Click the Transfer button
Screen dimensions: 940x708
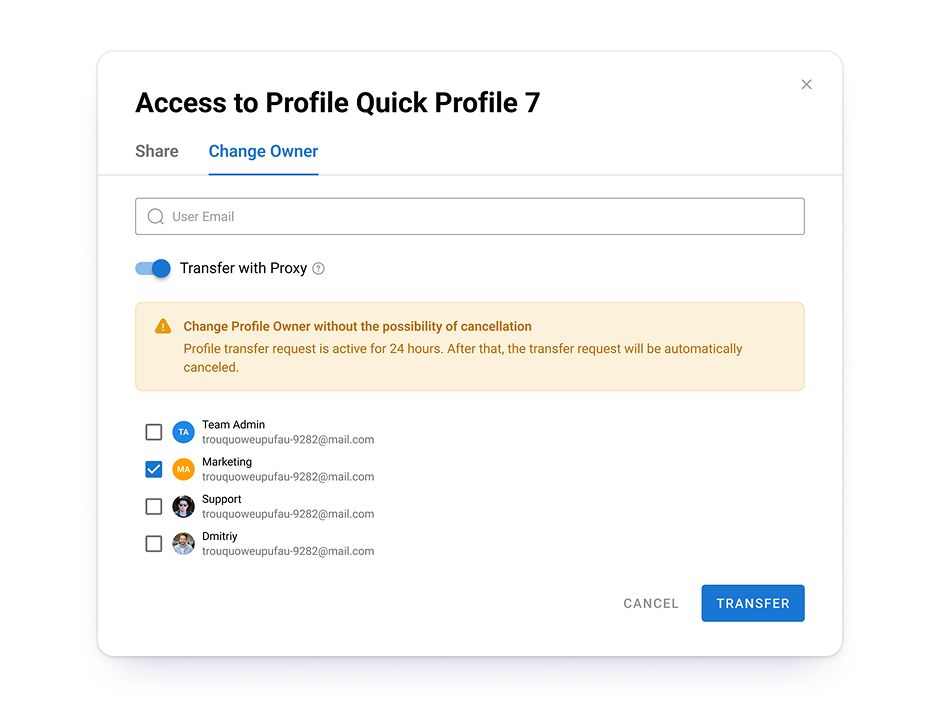pos(753,603)
